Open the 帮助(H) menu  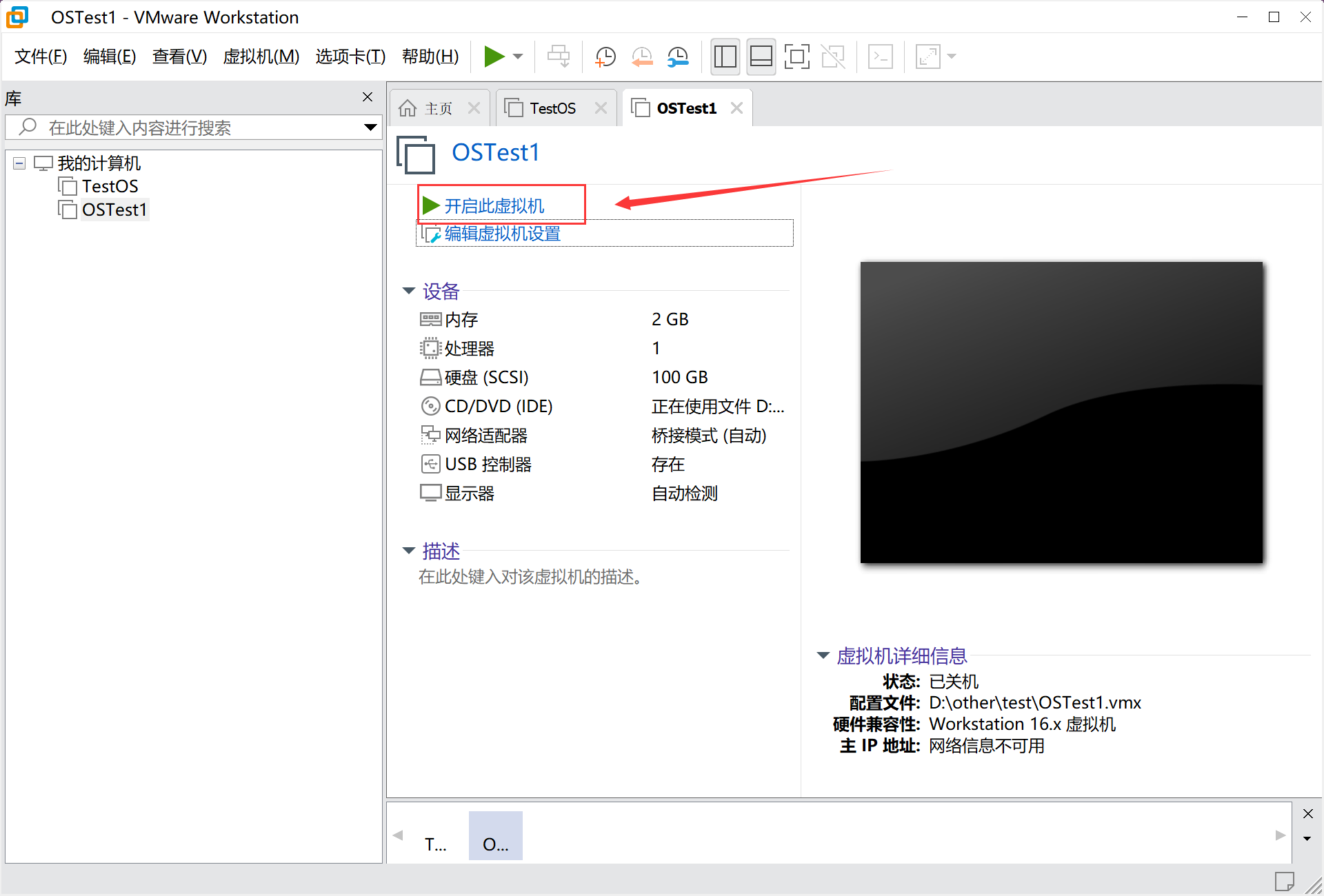[x=430, y=57]
